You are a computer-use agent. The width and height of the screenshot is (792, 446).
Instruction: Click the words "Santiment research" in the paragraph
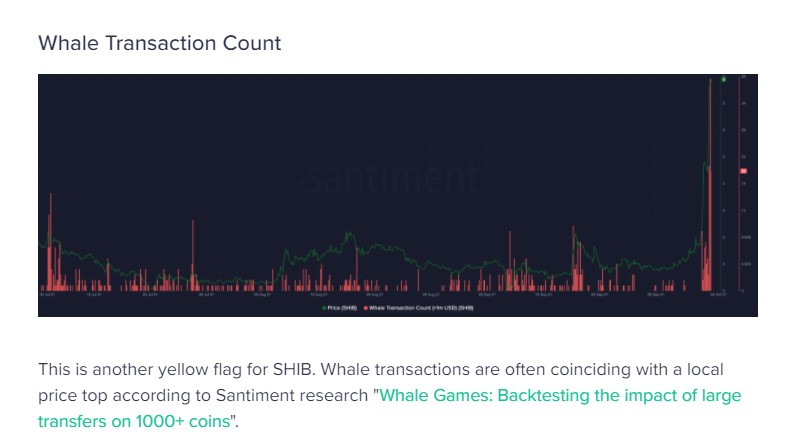[x=303, y=395]
